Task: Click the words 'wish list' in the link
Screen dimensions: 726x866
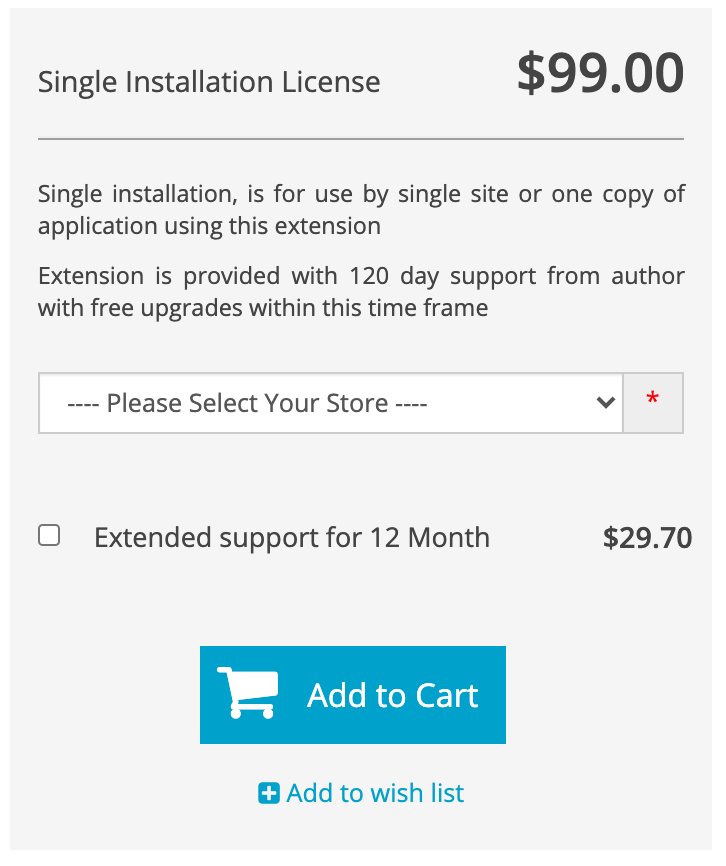Action: click(x=417, y=793)
